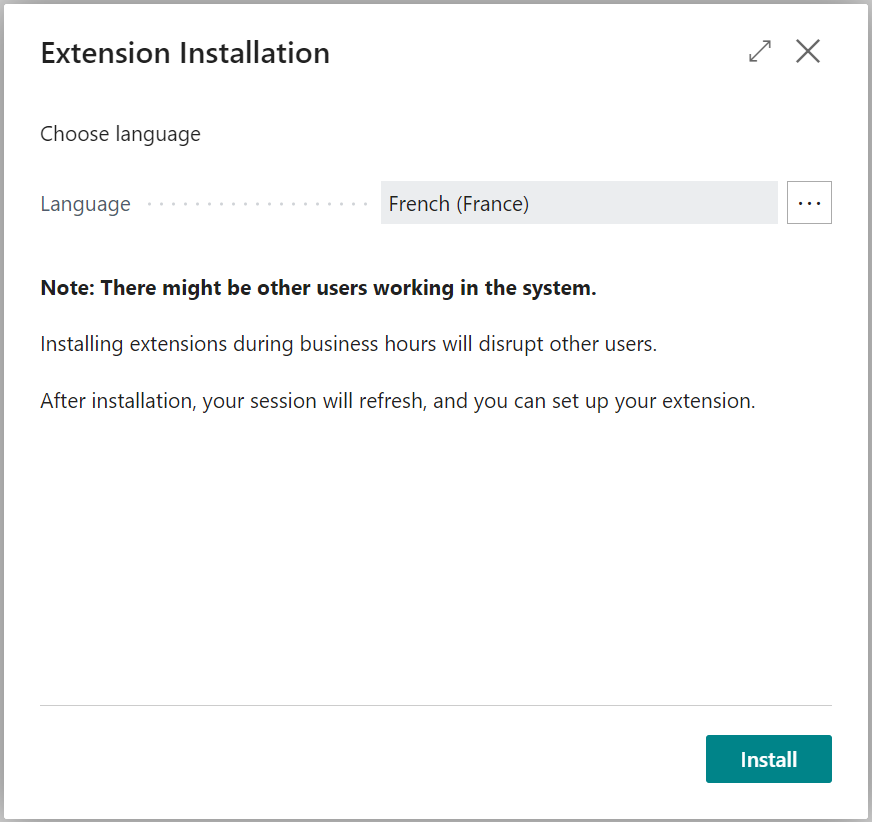Select the Choose language heading
872x822 pixels.
point(120,134)
